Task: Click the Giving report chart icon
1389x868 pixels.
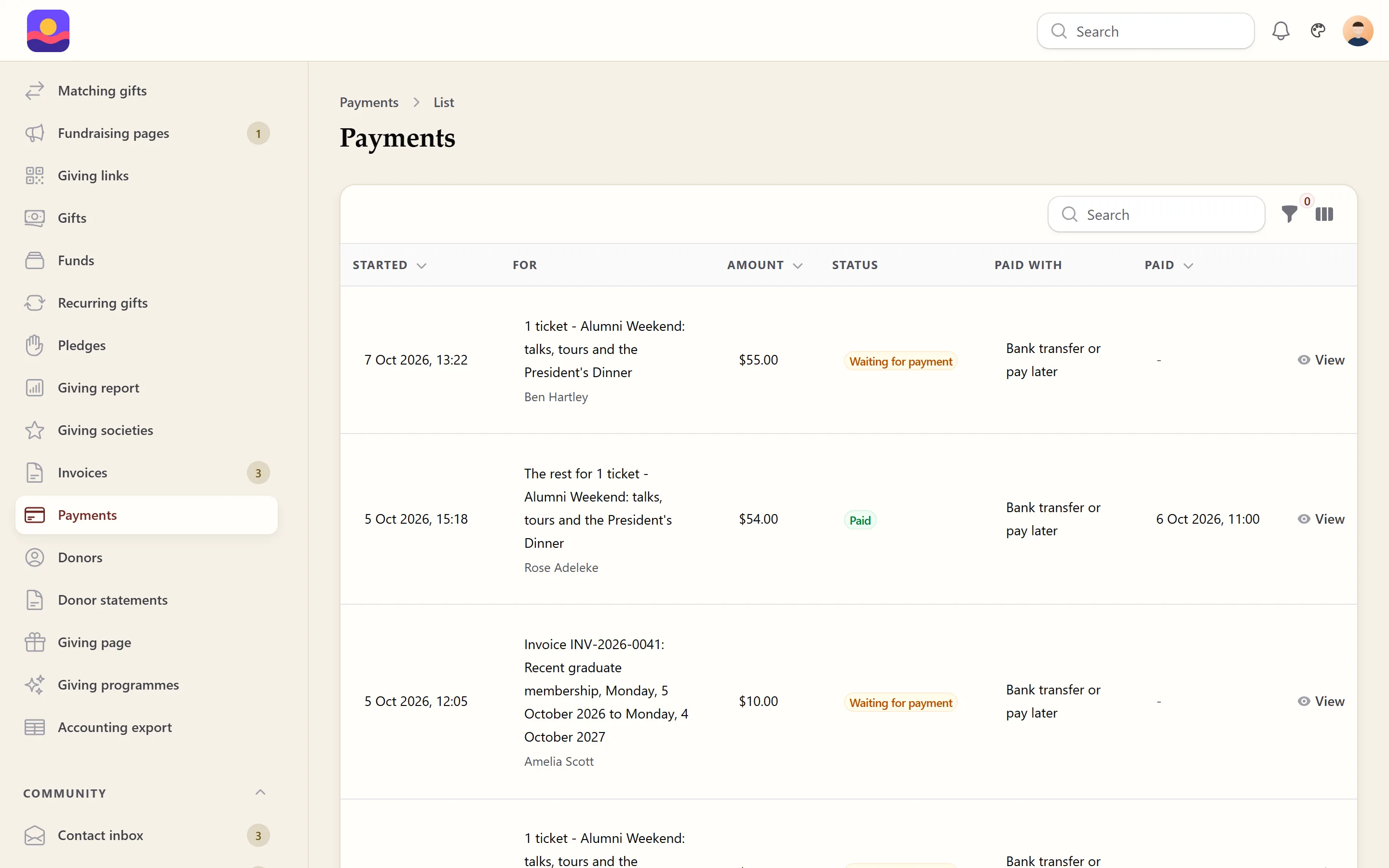Action: click(x=34, y=388)
